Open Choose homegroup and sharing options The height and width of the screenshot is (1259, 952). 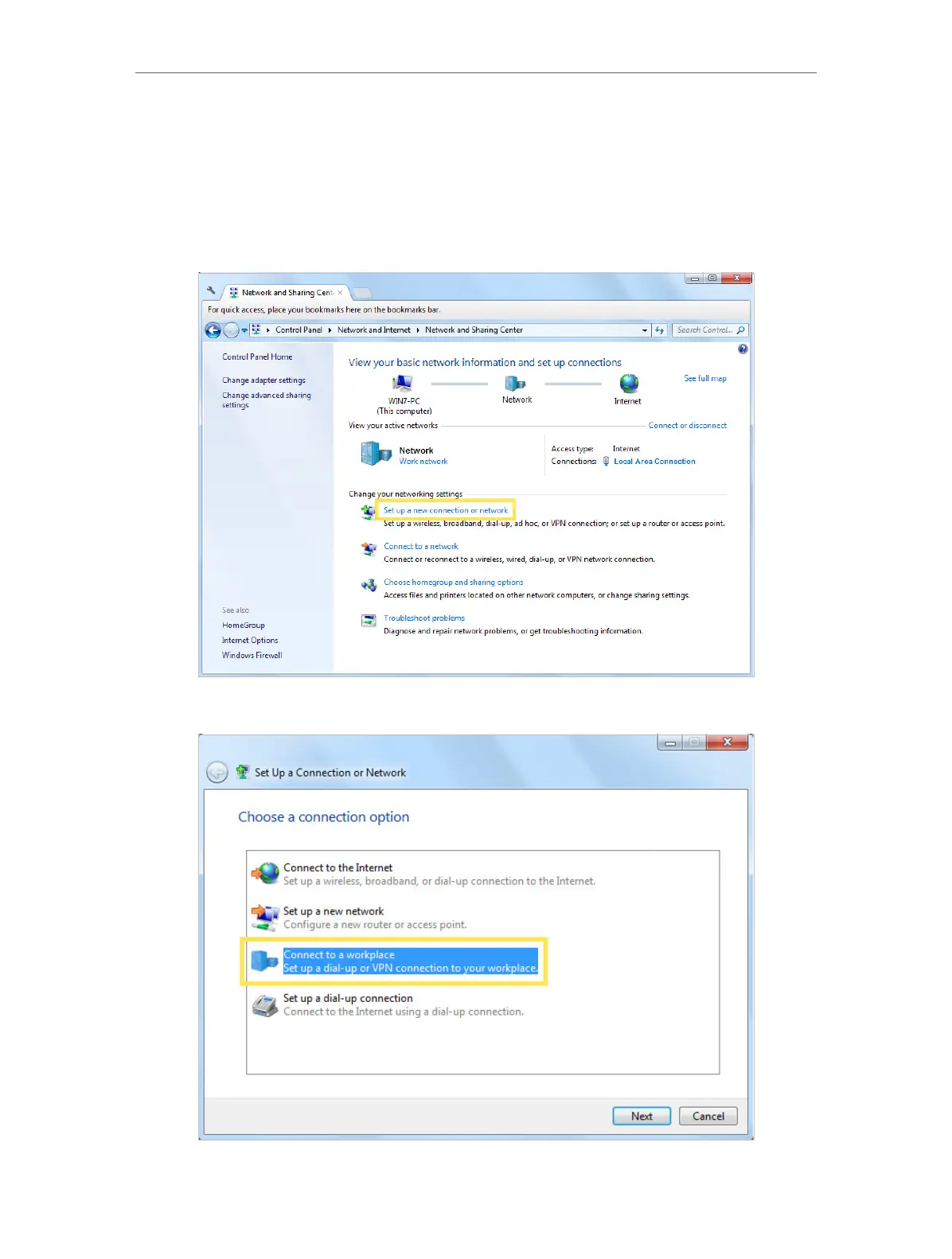coord(454,583)
